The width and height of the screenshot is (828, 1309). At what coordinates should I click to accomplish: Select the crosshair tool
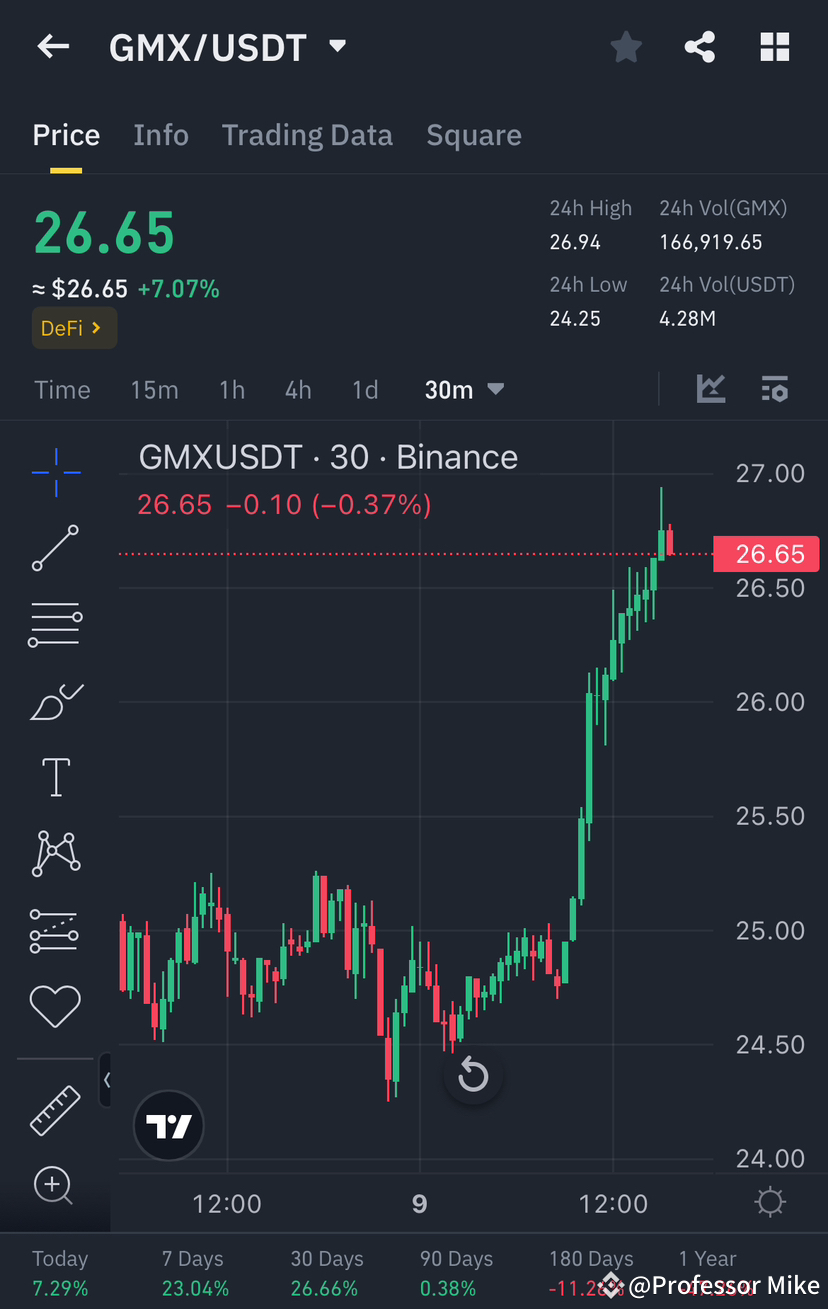(x=55, y=472)
